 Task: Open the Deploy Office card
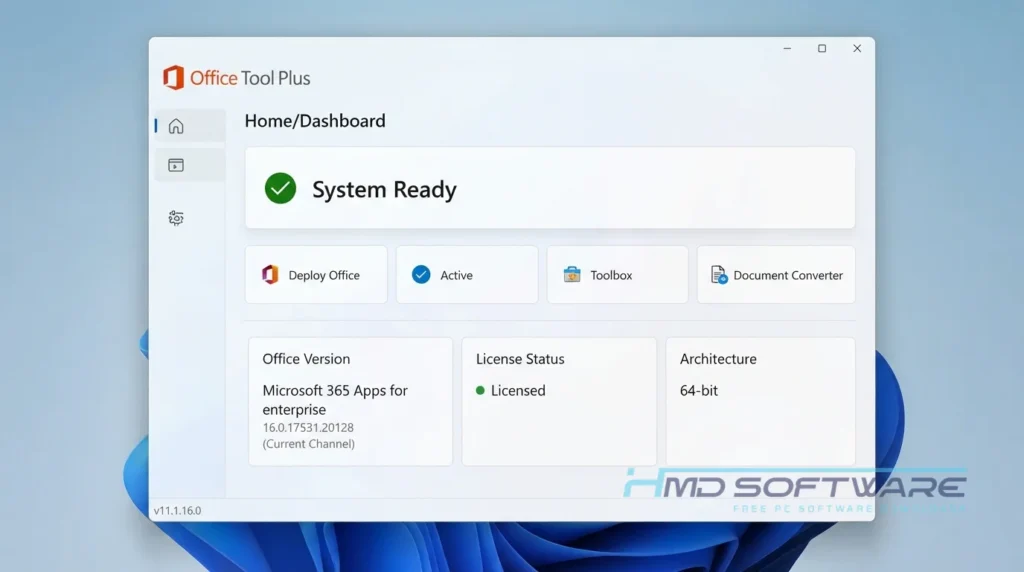[316, 274]
